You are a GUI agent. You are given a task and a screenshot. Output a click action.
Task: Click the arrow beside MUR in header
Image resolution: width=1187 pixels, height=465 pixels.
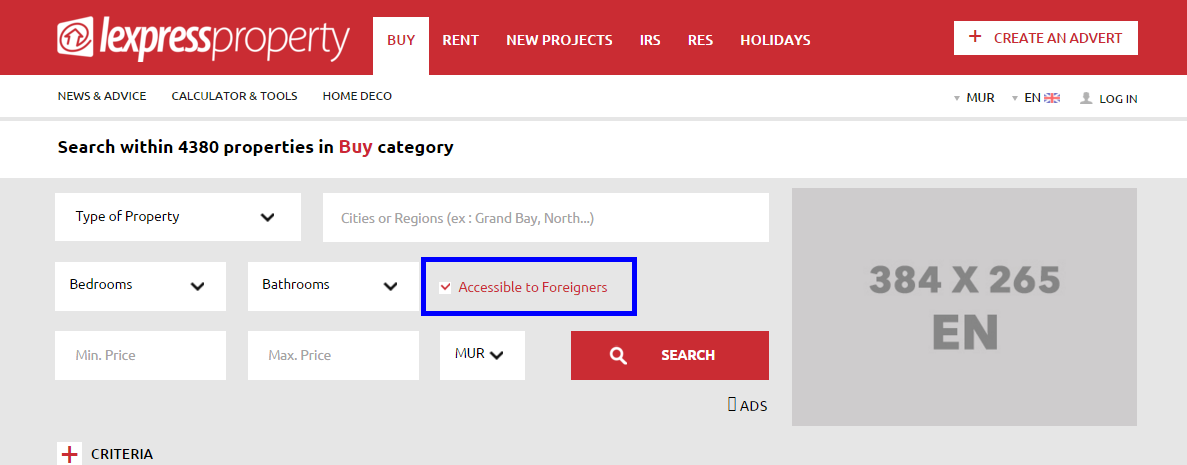coord(957,98)
